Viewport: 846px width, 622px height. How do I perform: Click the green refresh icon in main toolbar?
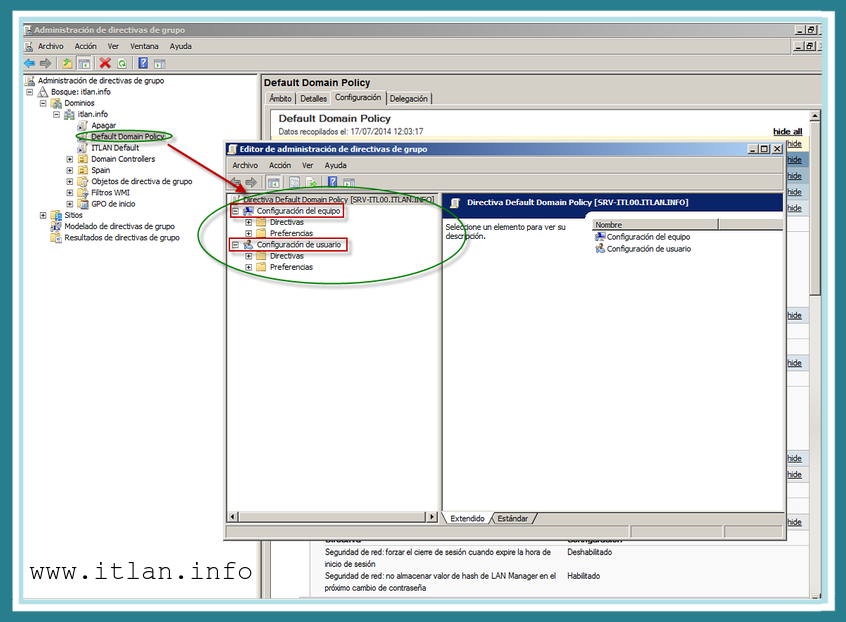pos(121,63)
